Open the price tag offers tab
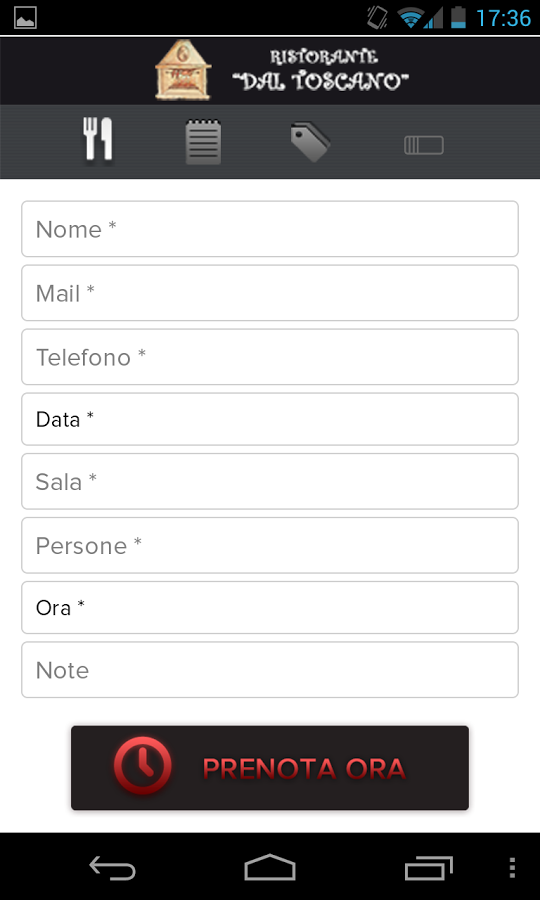540x900 pixels. click(310, 143)
